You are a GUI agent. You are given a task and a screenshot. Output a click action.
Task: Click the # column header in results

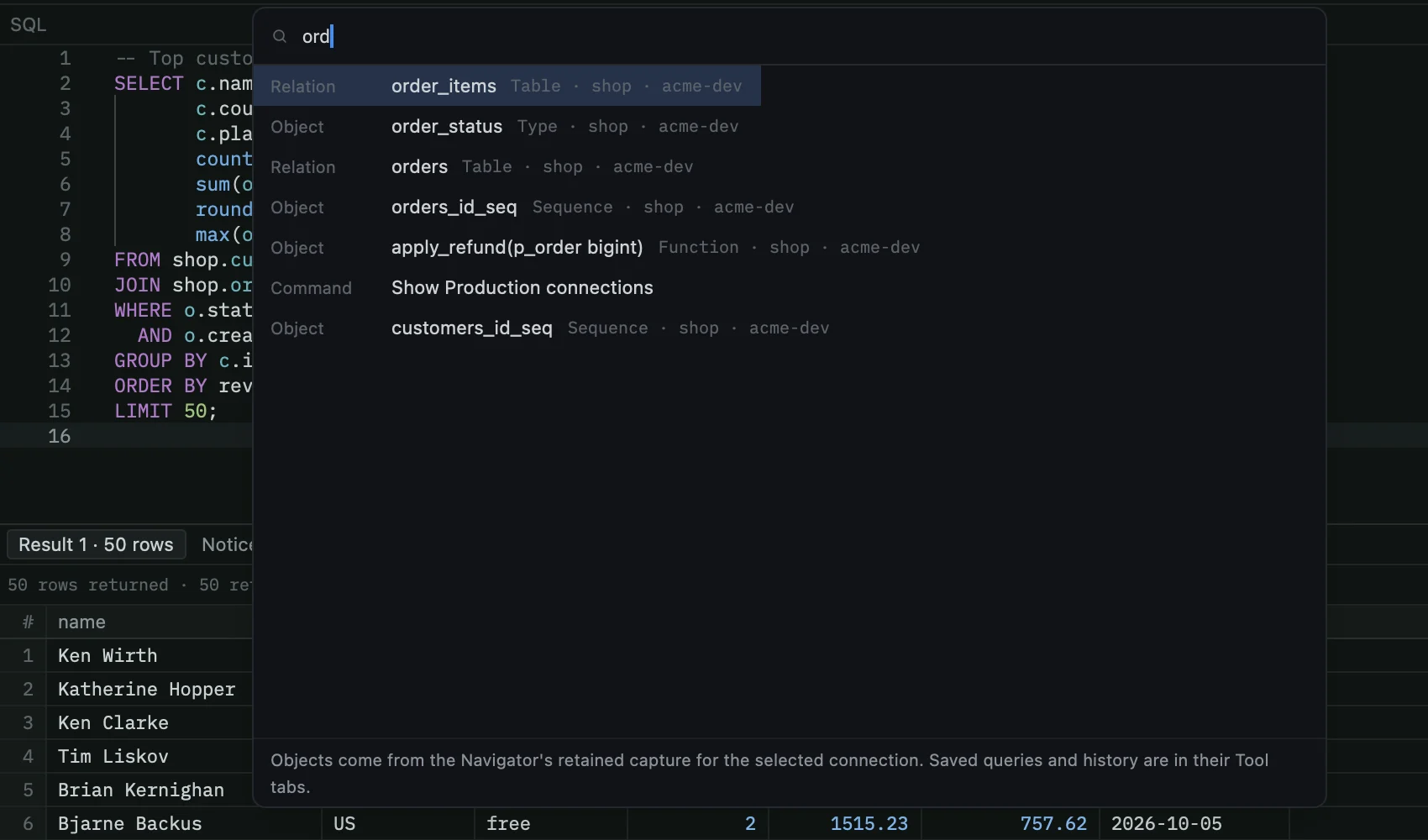(x=28, y=622)
